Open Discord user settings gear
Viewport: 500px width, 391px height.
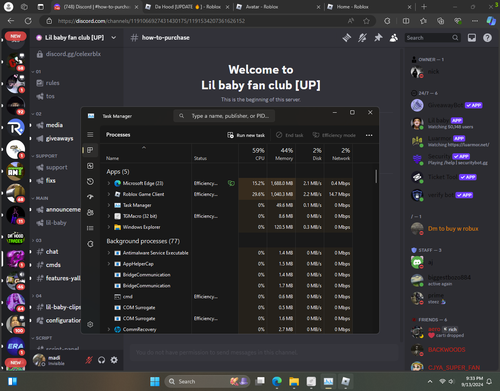[114, 360]
